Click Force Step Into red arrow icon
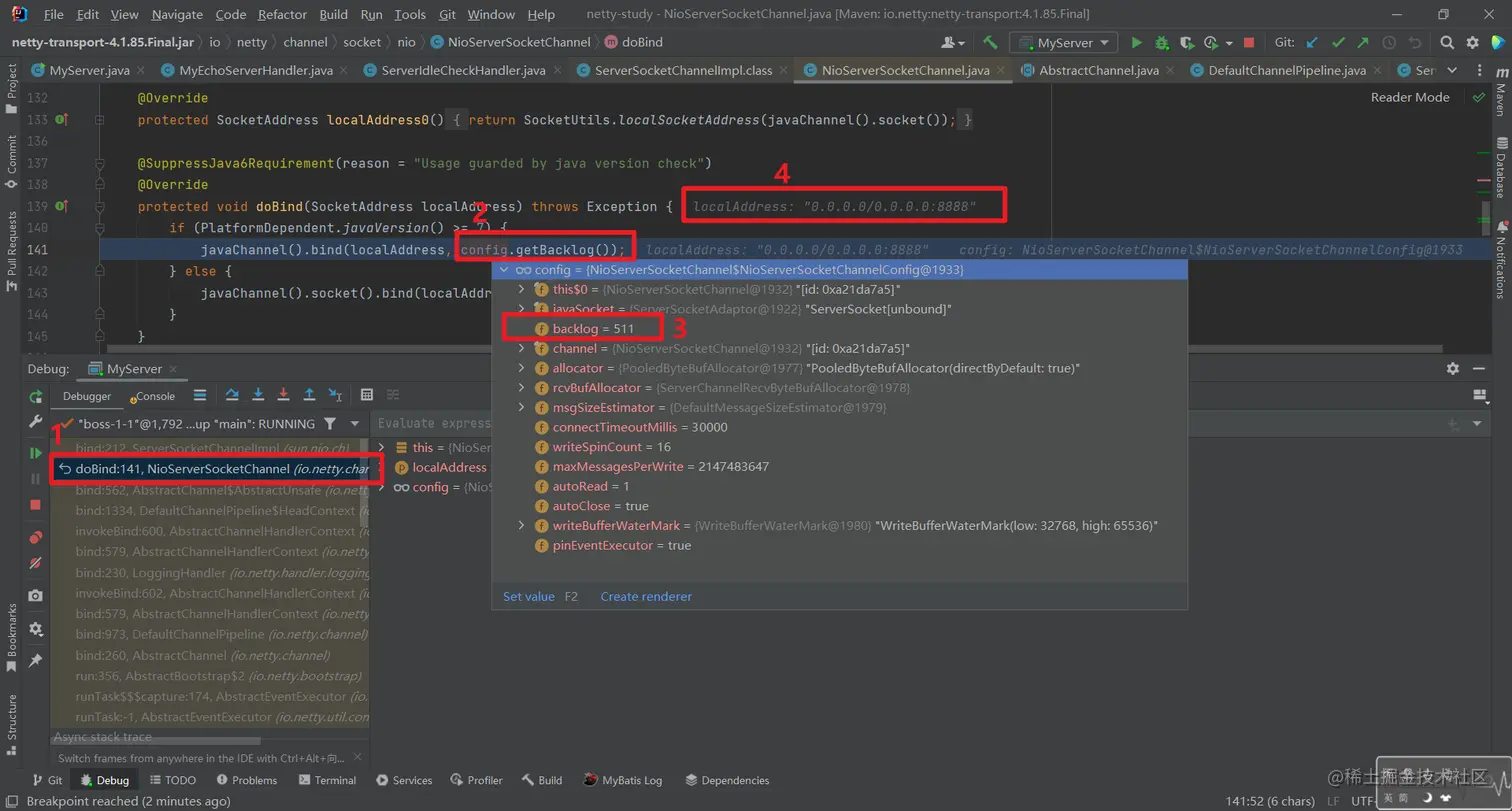This screenshot has height=811, width=1512. (284, 395)
